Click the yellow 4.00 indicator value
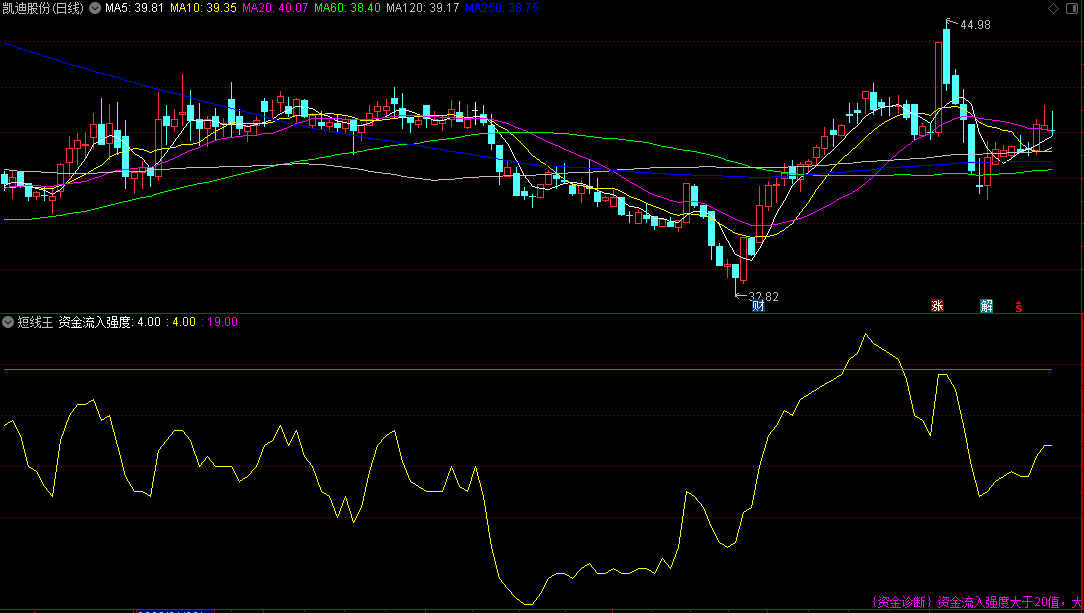The image size is (1084, 613). tap(184, 322)
